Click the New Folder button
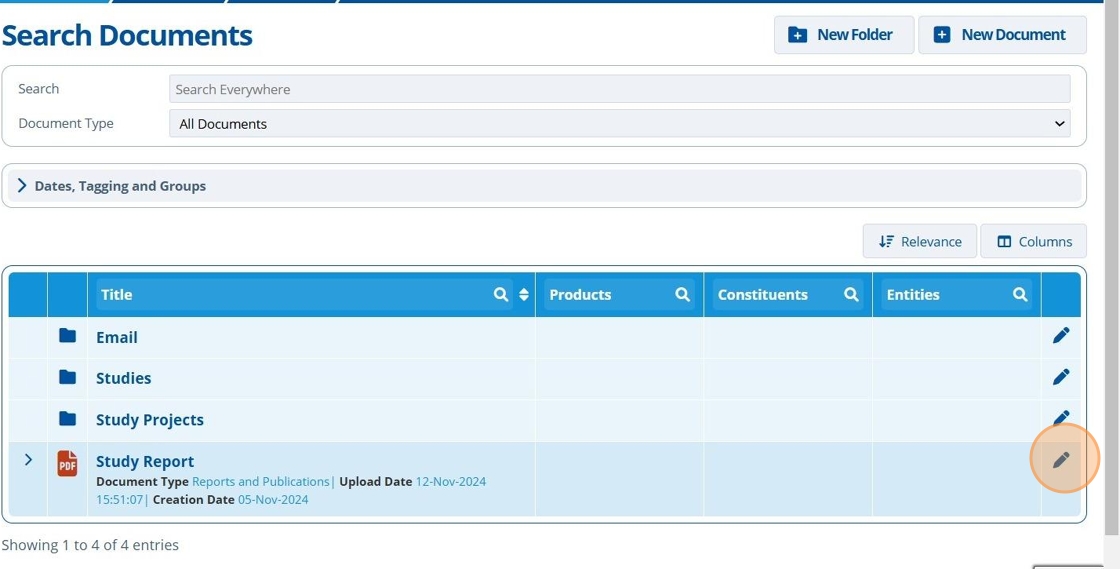1120x569 pixels. click(x=844, y=35)
